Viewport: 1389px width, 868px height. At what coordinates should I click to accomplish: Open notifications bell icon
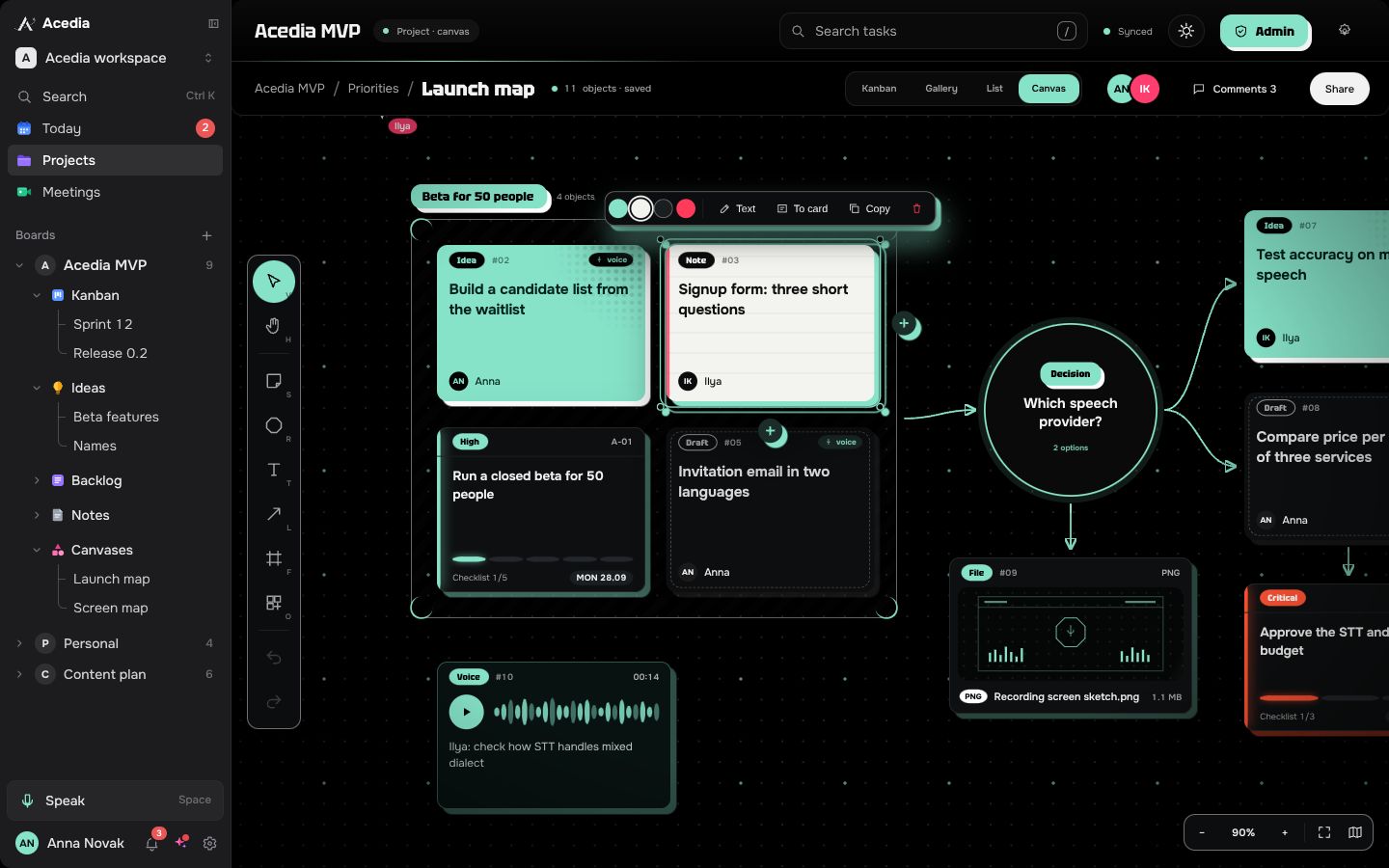click(x=151, y=843)
